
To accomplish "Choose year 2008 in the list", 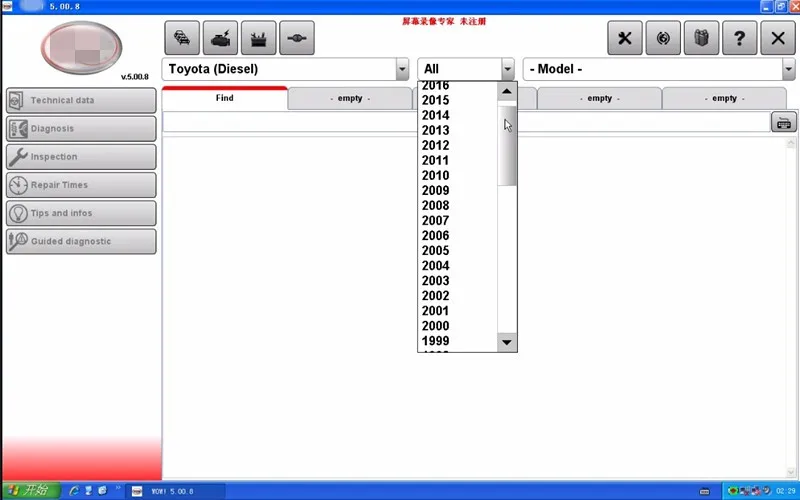I will tap(435, 206).
